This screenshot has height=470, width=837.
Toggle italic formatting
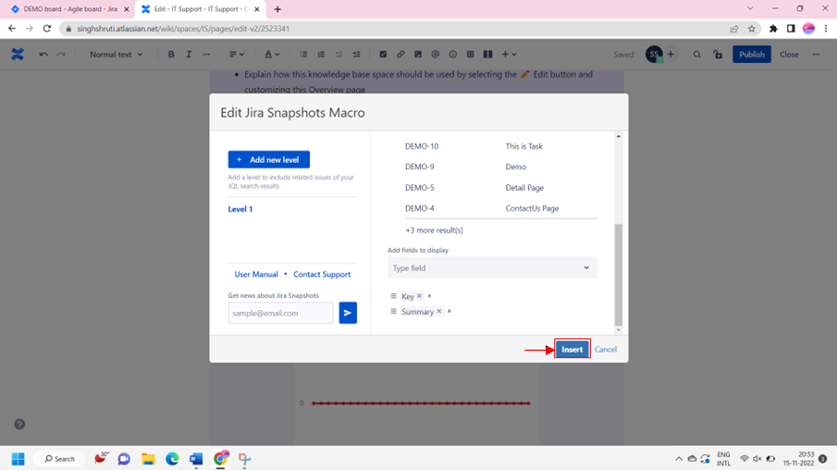[188, 54]
